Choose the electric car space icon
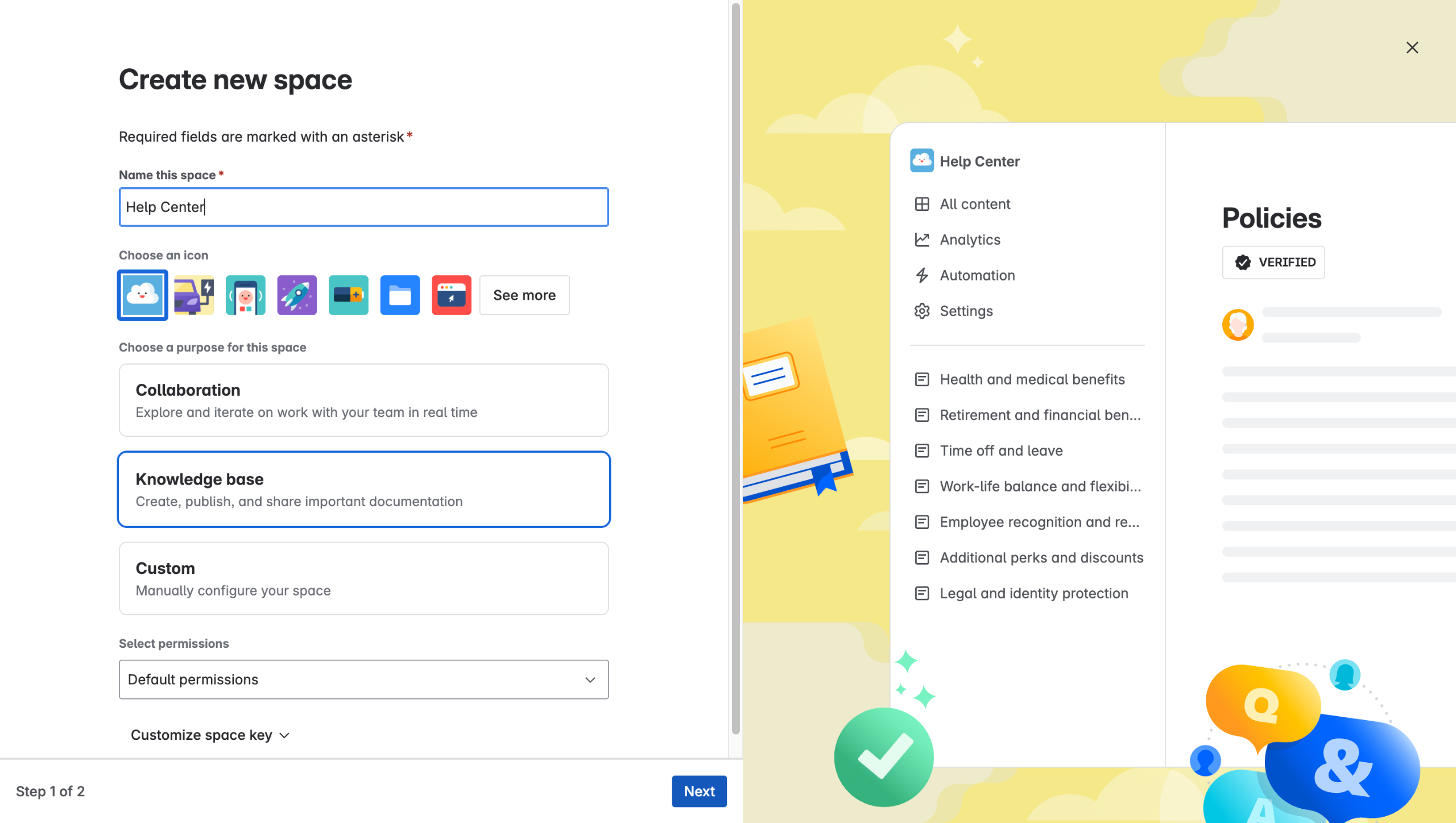 [x=194, y=295]
